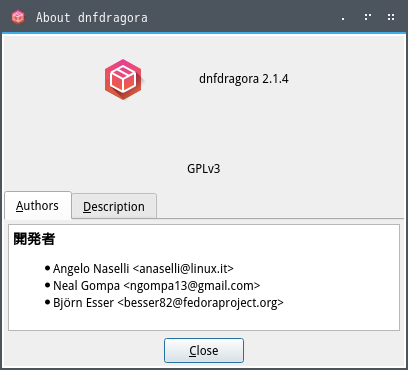Click the dnfdragora 2.1.4 version text

pos(244,79)
